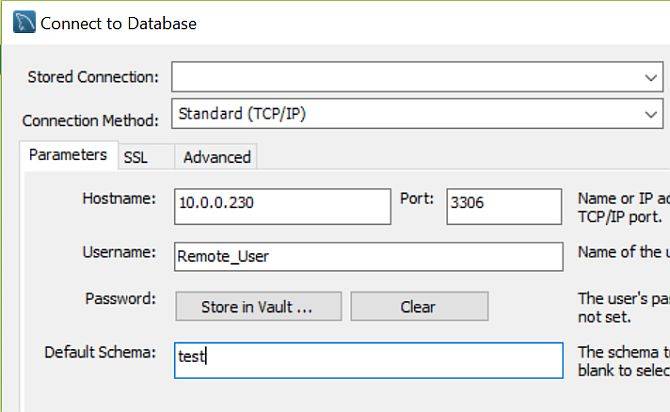Click the MySQL Workbench dolphin icon
670x412 pixels.
click(x=22, y=22)
